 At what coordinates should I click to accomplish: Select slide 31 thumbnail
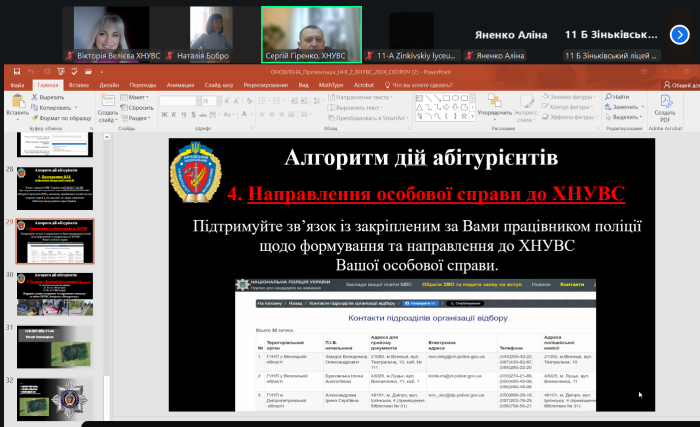tap(55, 347)
